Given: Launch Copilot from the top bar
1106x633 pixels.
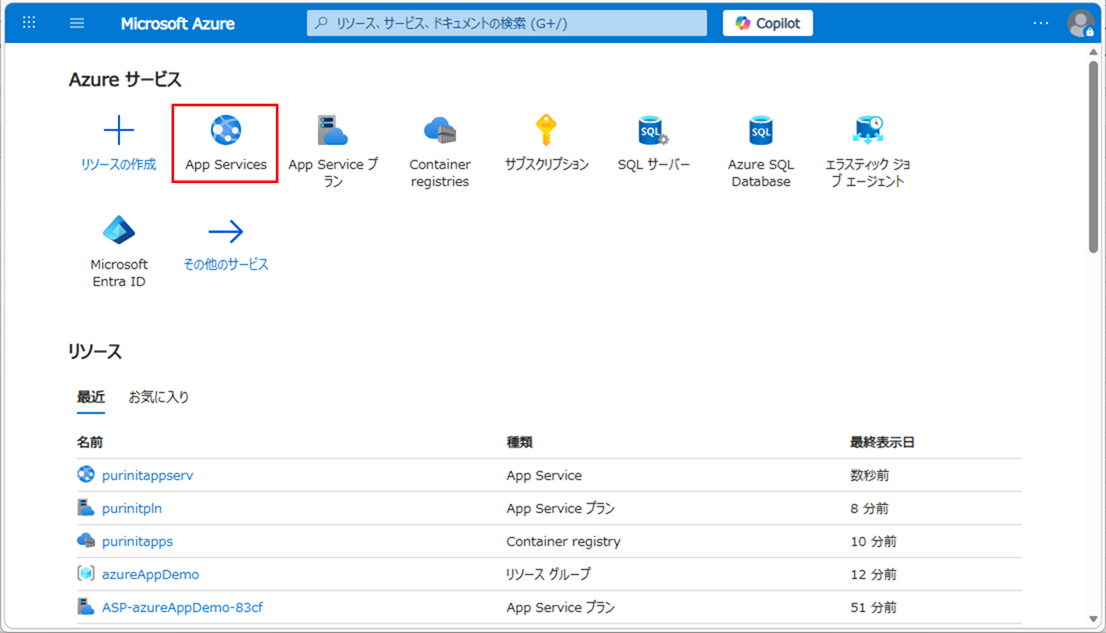Looking at the screenshot, I should click(x=767, y=22).
